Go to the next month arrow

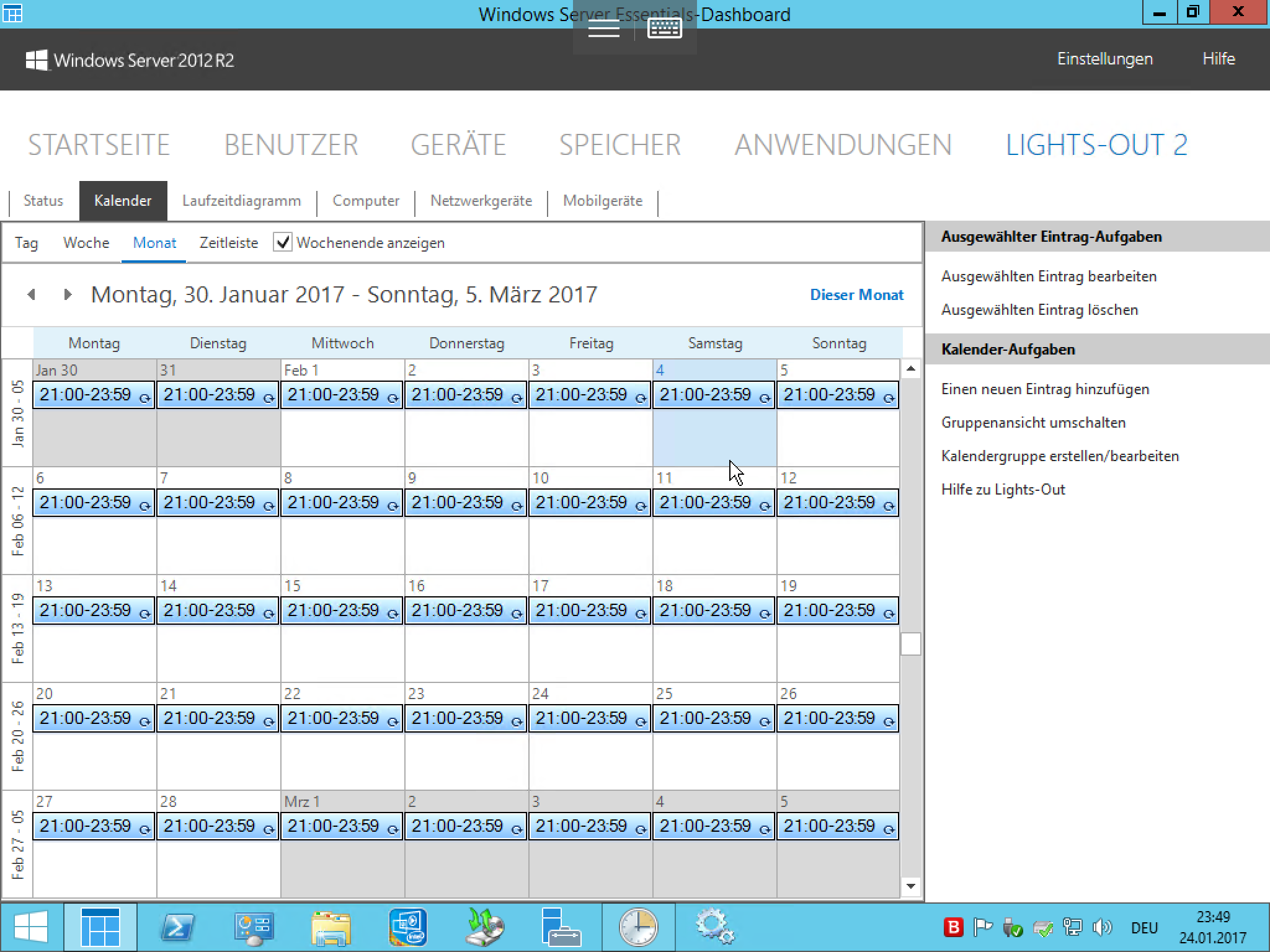(68, 294)
